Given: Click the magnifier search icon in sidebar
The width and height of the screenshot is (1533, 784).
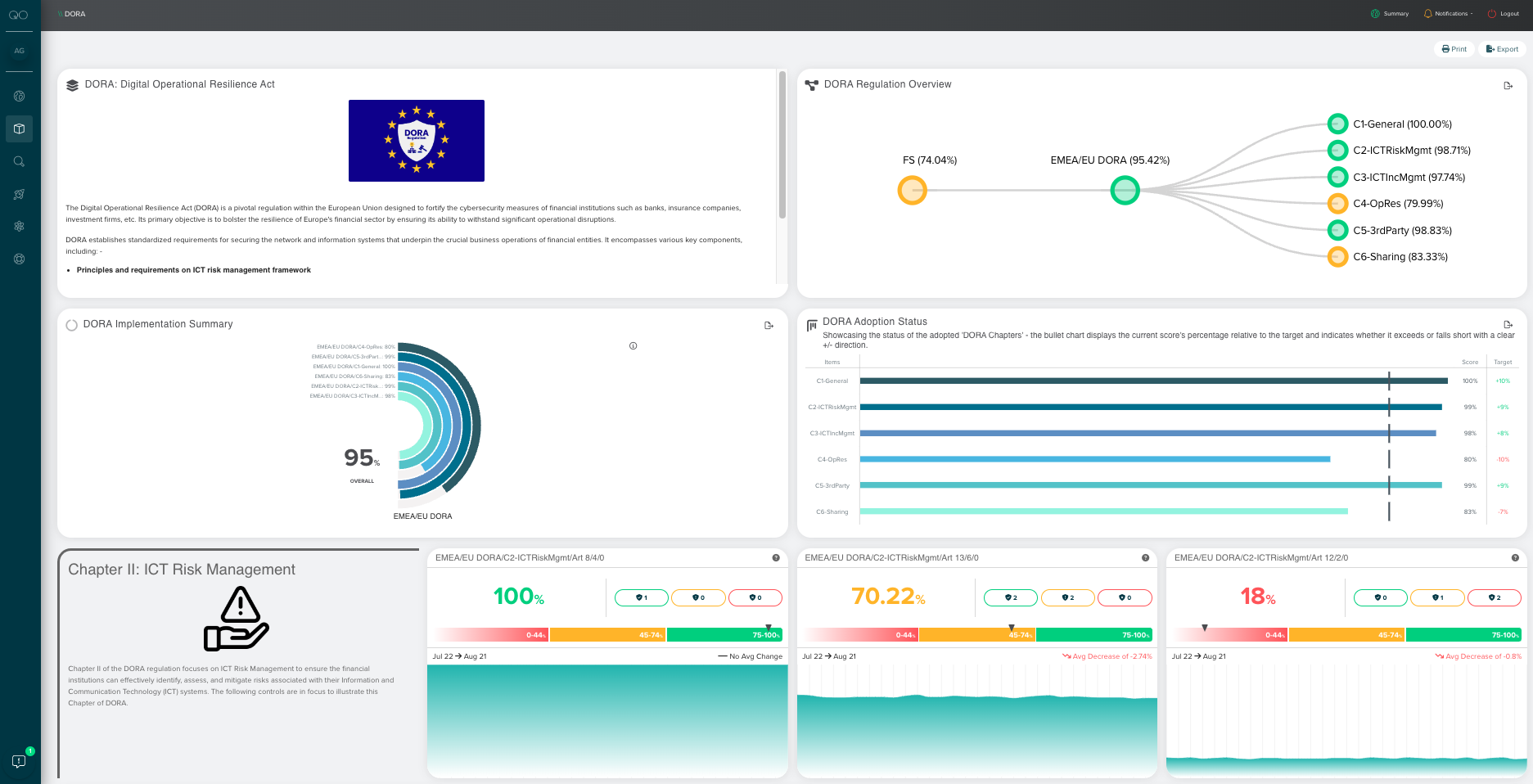Looking at the screenshot, I should tap(19, 161).
